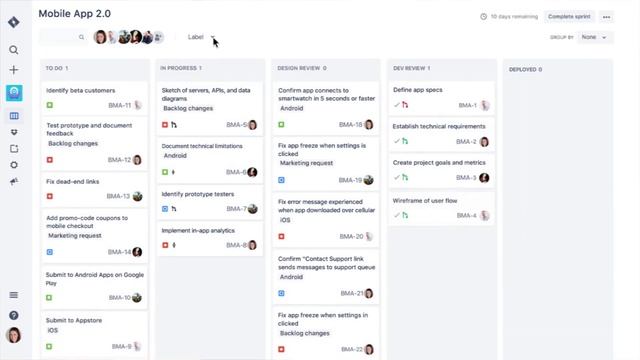Click the red issue type icon on BMA-12
The height and width of the screenshot is (360, 640).
(x=50, y=160)
